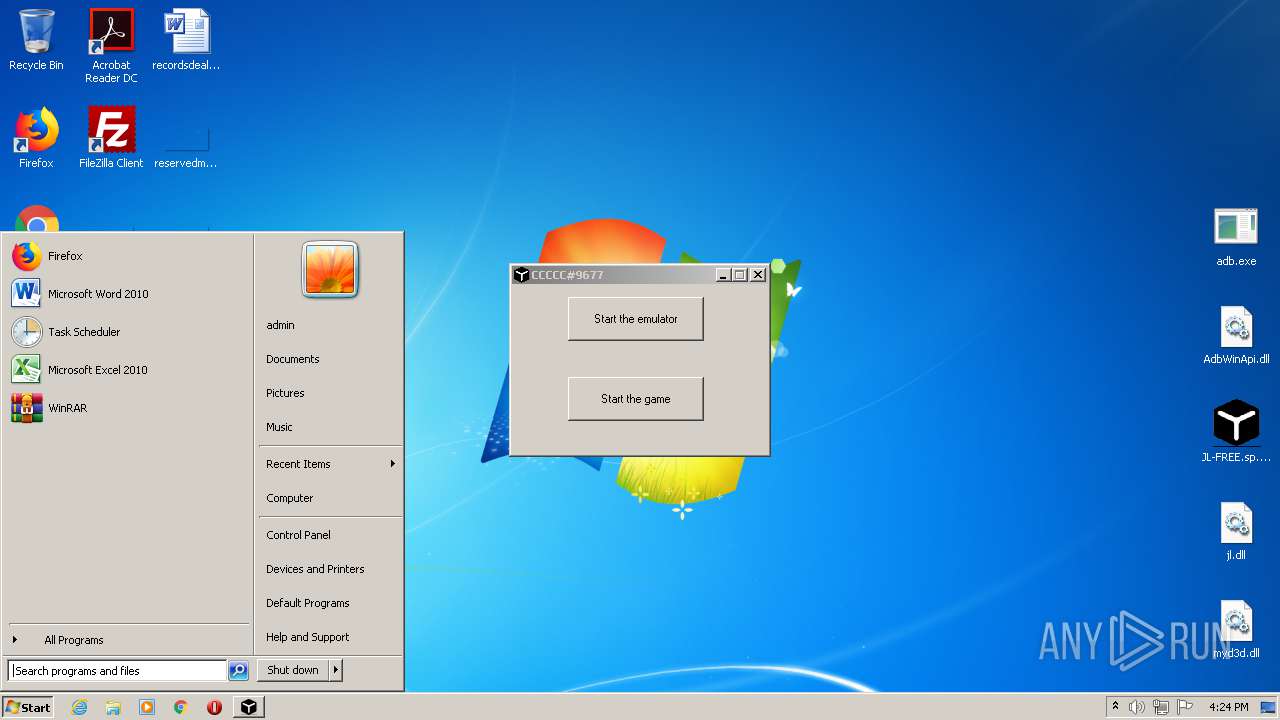The image size is (1280, 720).
Task: Select adb.exe desktop file
Action: pyautogui.click(x=1236, y=237)
